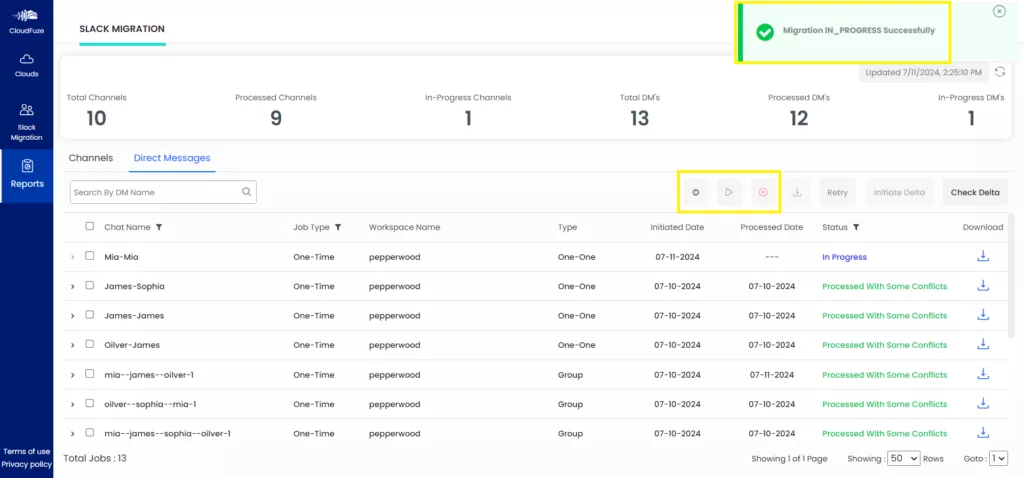1024x478 pixels.
Task: Open Slack Migration in sidebar
Action: coord(27,121)
